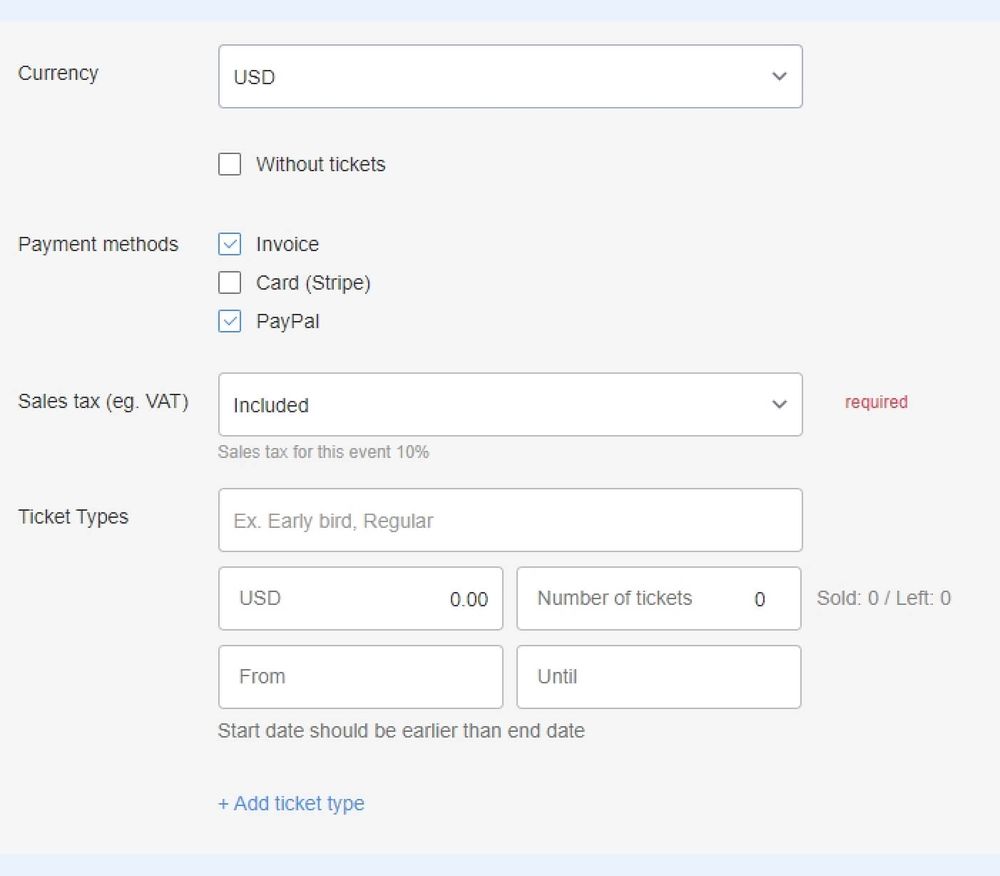Open the Until date picker

658,676
